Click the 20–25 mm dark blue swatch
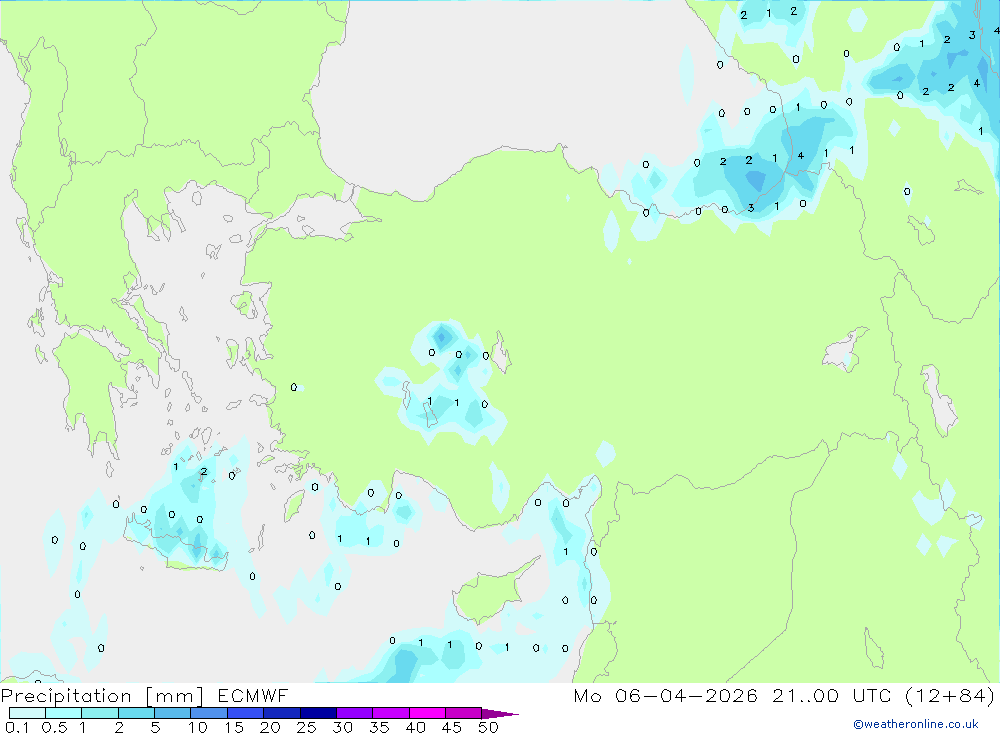The height and width of the screenshot is (733, 1000). (282, 713)
